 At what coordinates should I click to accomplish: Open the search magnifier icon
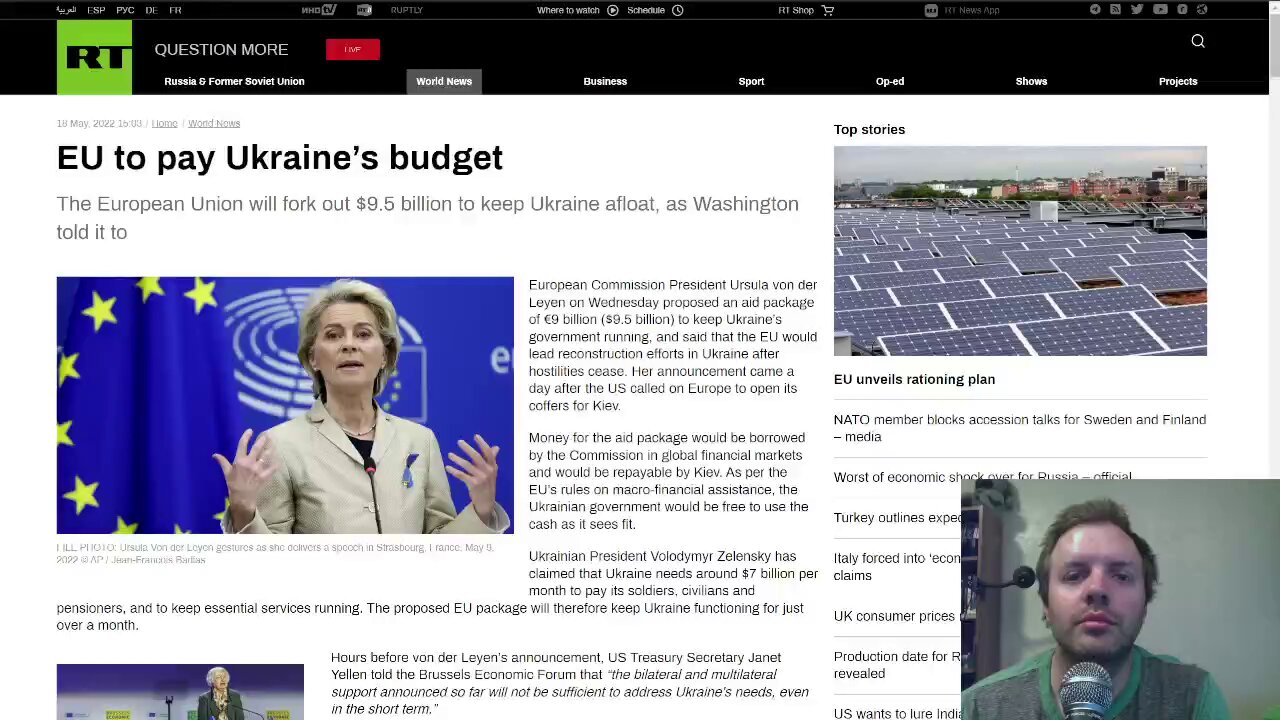click(1198, 41)
